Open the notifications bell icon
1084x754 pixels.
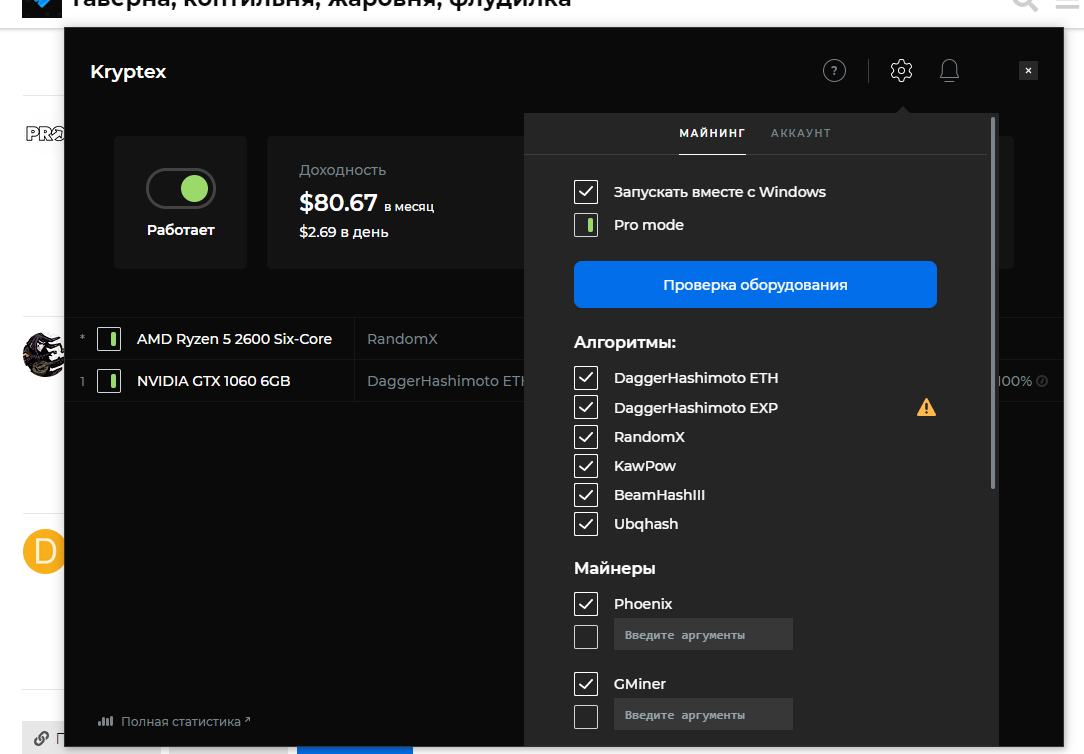(x=949, y=70)
